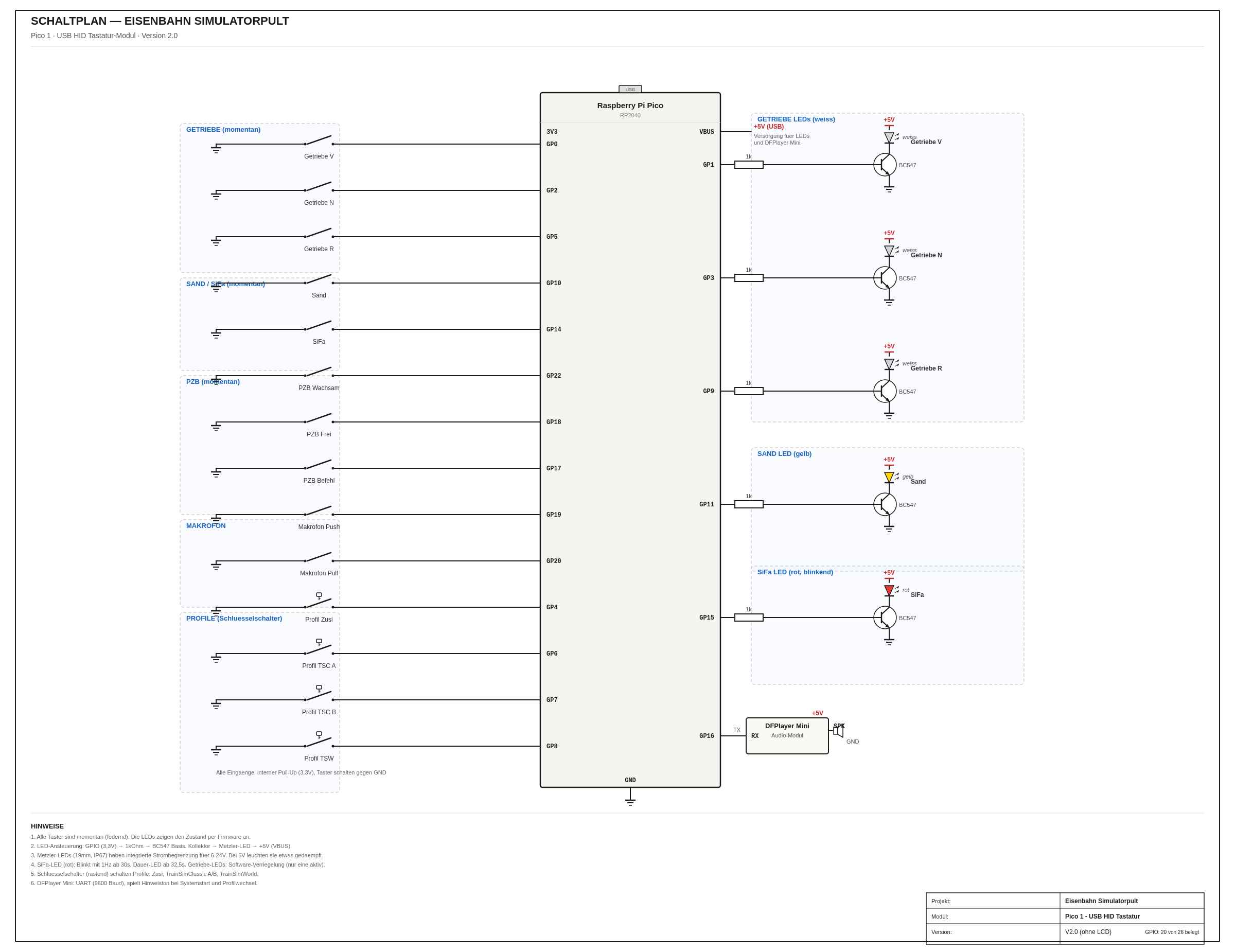Click the PZB Befehl switch symbol

point(319,465)
